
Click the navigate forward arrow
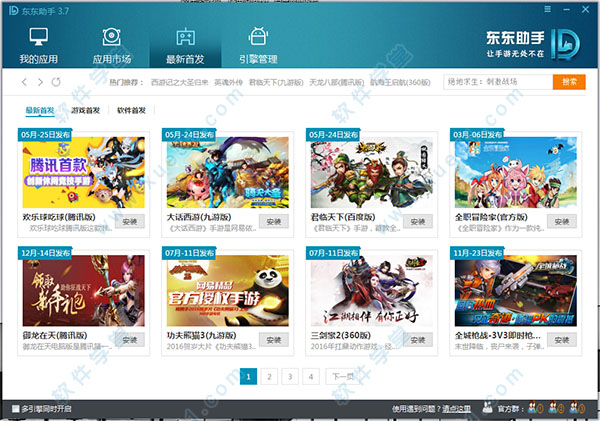pos(40,82)
